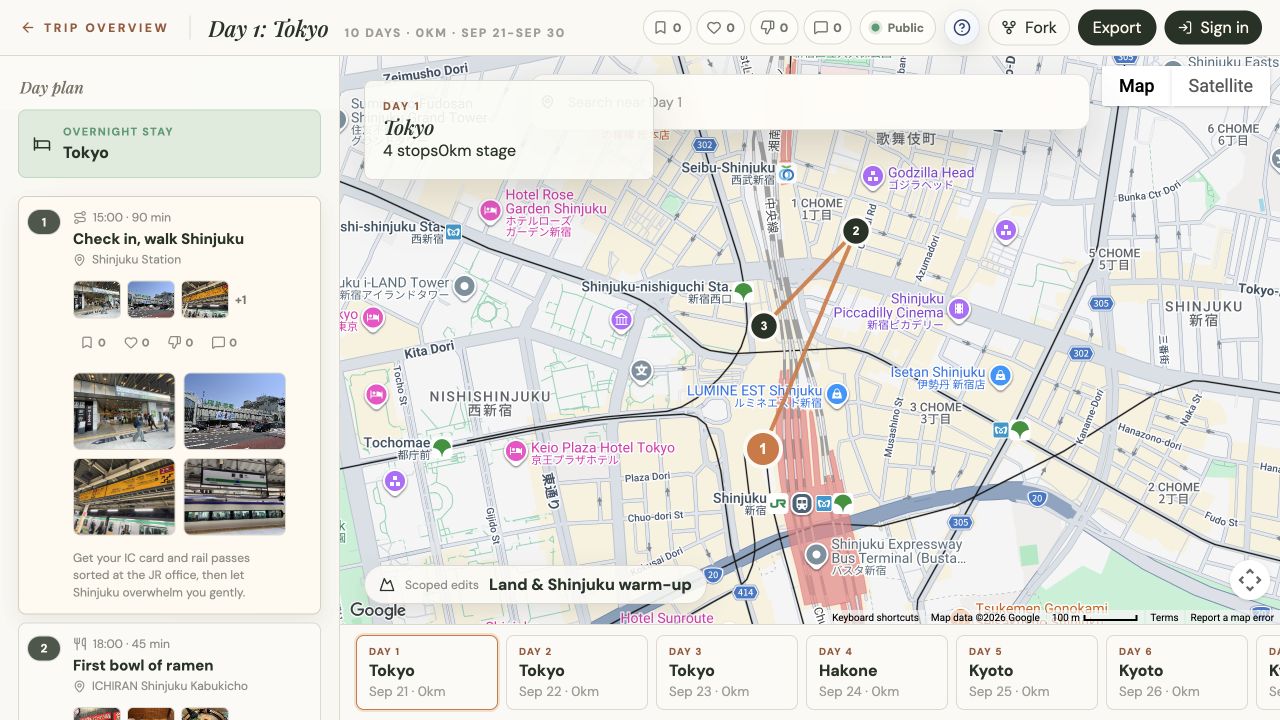Image resolution: width=1280 pixels, height=720 pixels.
Task: Bookmark the Check in, walk Shinjuku stop
Action: (93, 342)
